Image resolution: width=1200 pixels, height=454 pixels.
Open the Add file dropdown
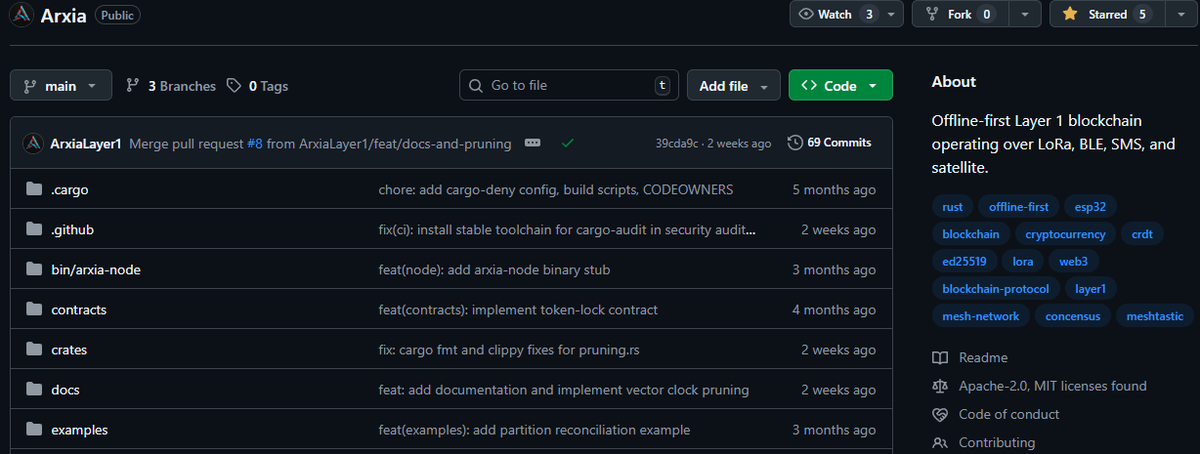click(733, 86)
